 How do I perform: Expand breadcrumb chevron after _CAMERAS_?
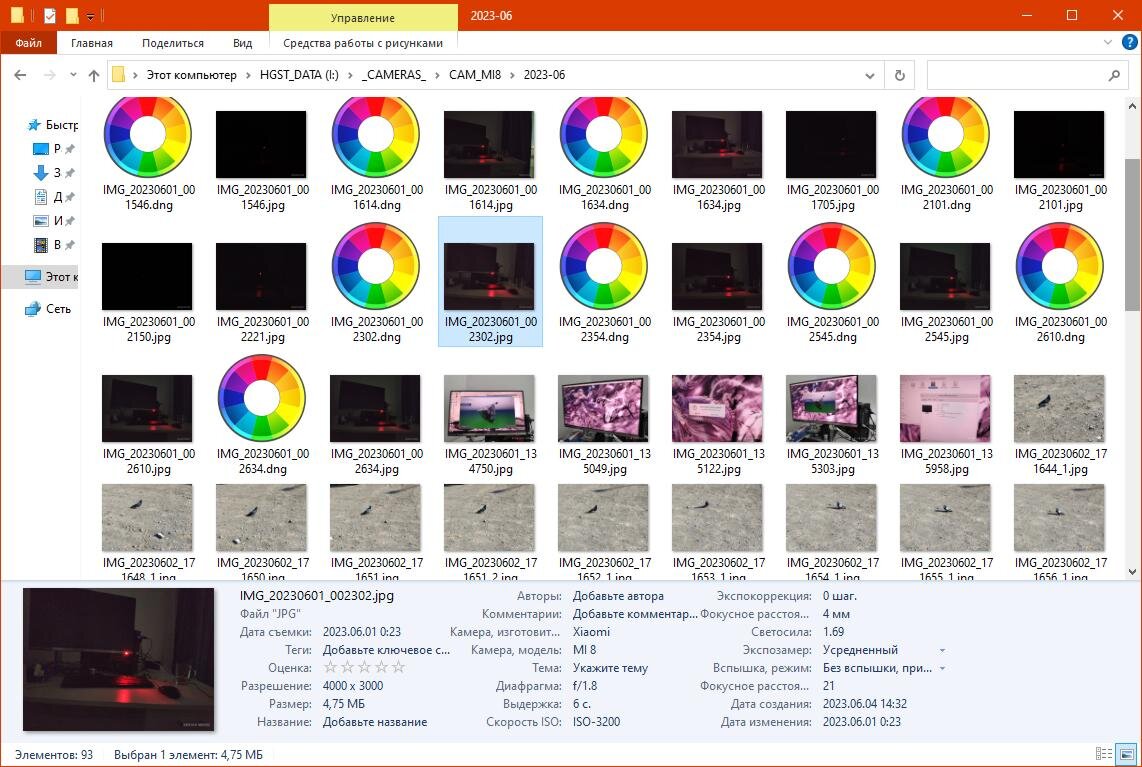point(437,75)
